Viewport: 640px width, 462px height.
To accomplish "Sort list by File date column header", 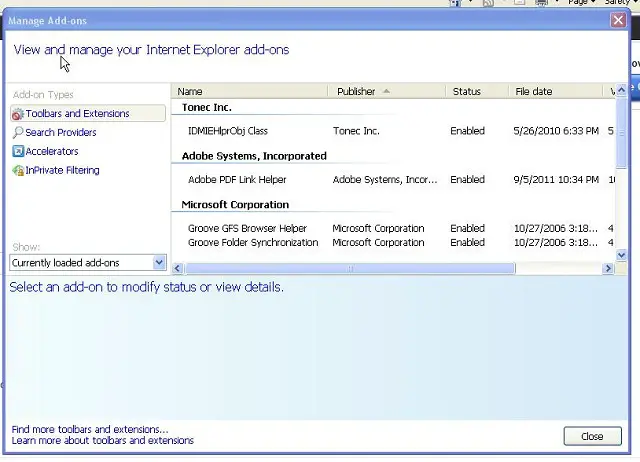I will 555,91.
